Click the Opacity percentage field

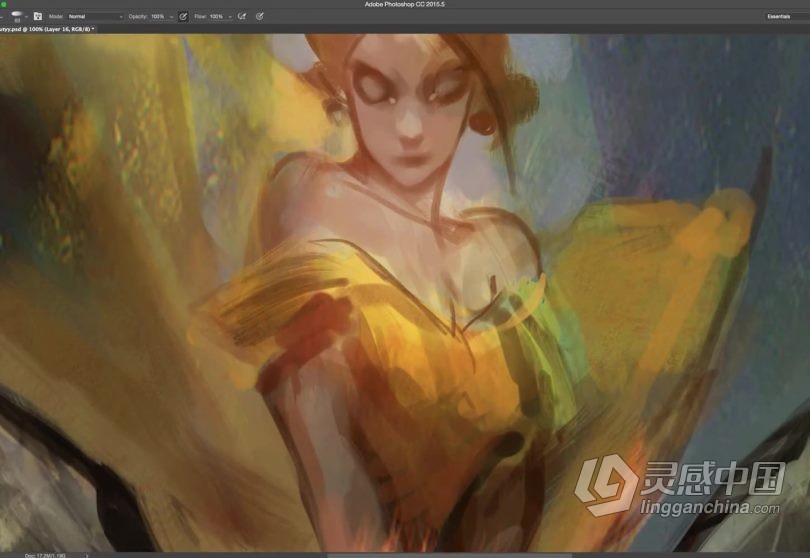click(x=157, y=17)
